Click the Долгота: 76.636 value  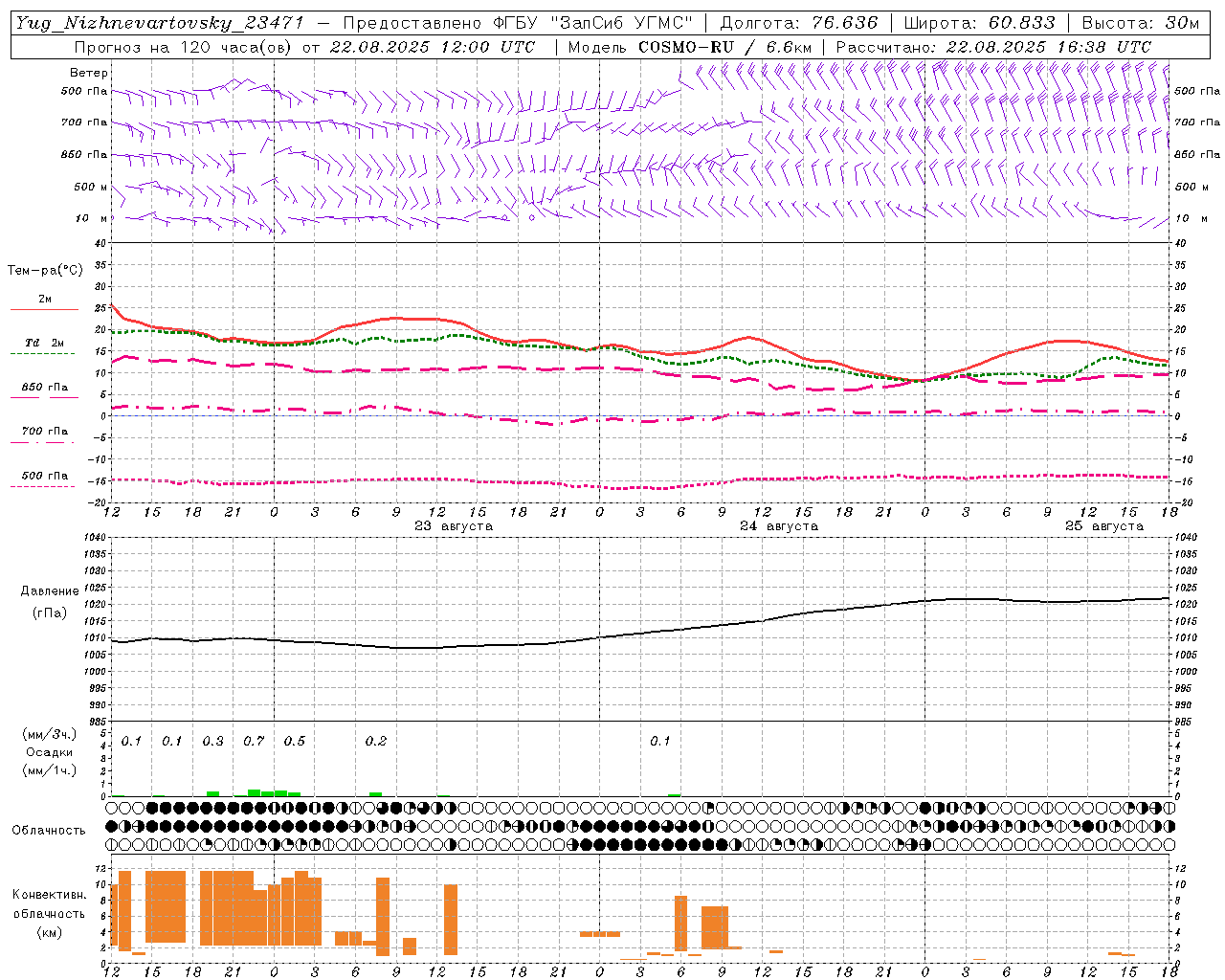[x=798, y=23]
